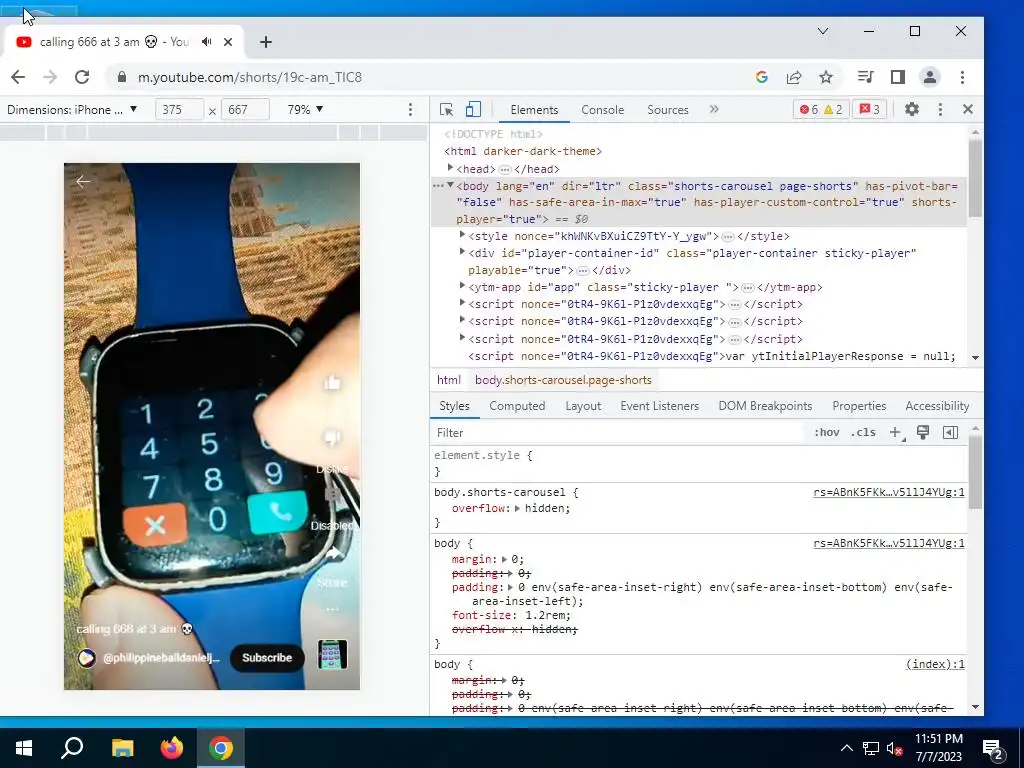Open tab search chevron
This screenshot has width=1024, height=768.
pos(823,31)
